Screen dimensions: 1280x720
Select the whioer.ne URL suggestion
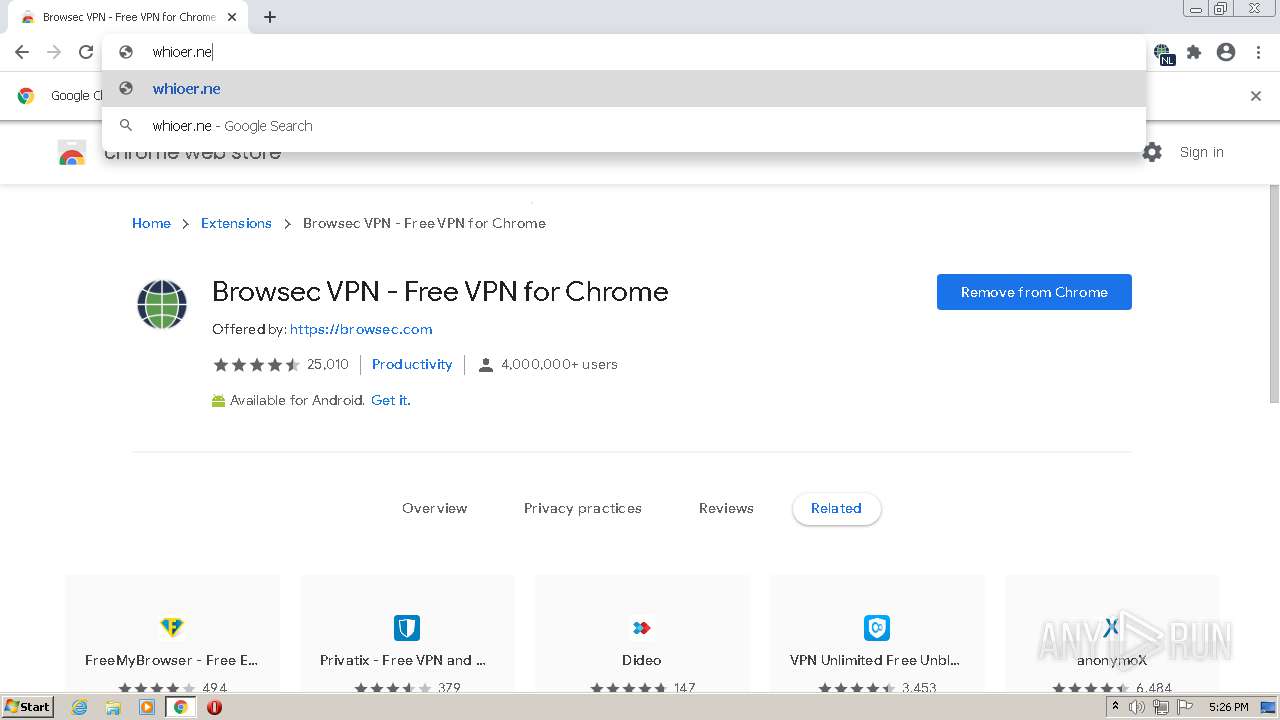pos(624,89)
